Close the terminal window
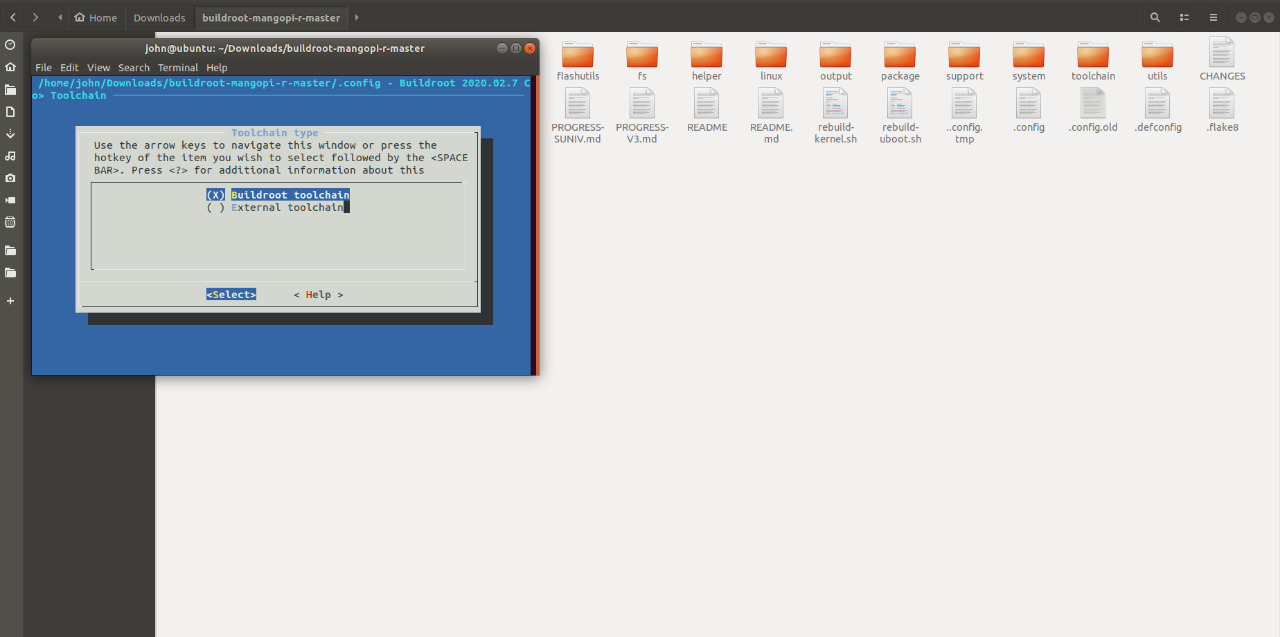 pos(530,48)
